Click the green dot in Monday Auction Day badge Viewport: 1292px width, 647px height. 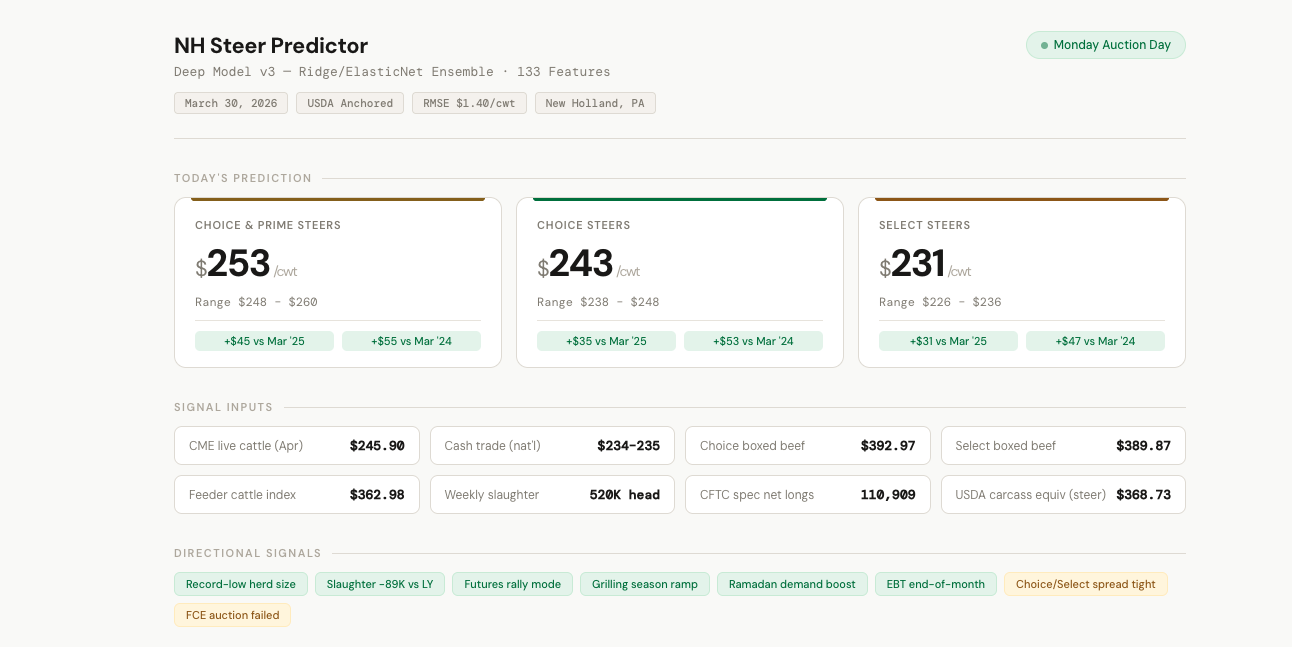(1044, 45)
